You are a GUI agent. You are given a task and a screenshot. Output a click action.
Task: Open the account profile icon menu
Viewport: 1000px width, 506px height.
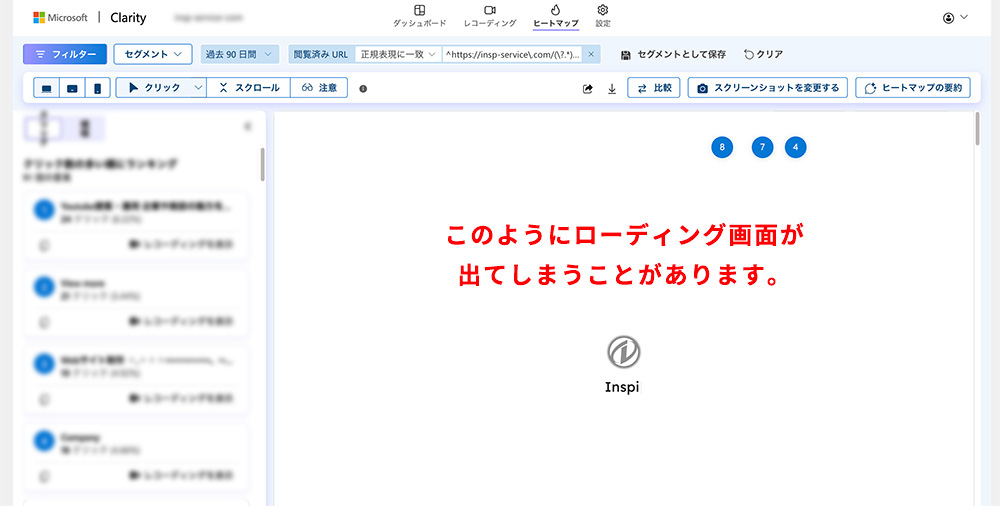coord(956,17)
